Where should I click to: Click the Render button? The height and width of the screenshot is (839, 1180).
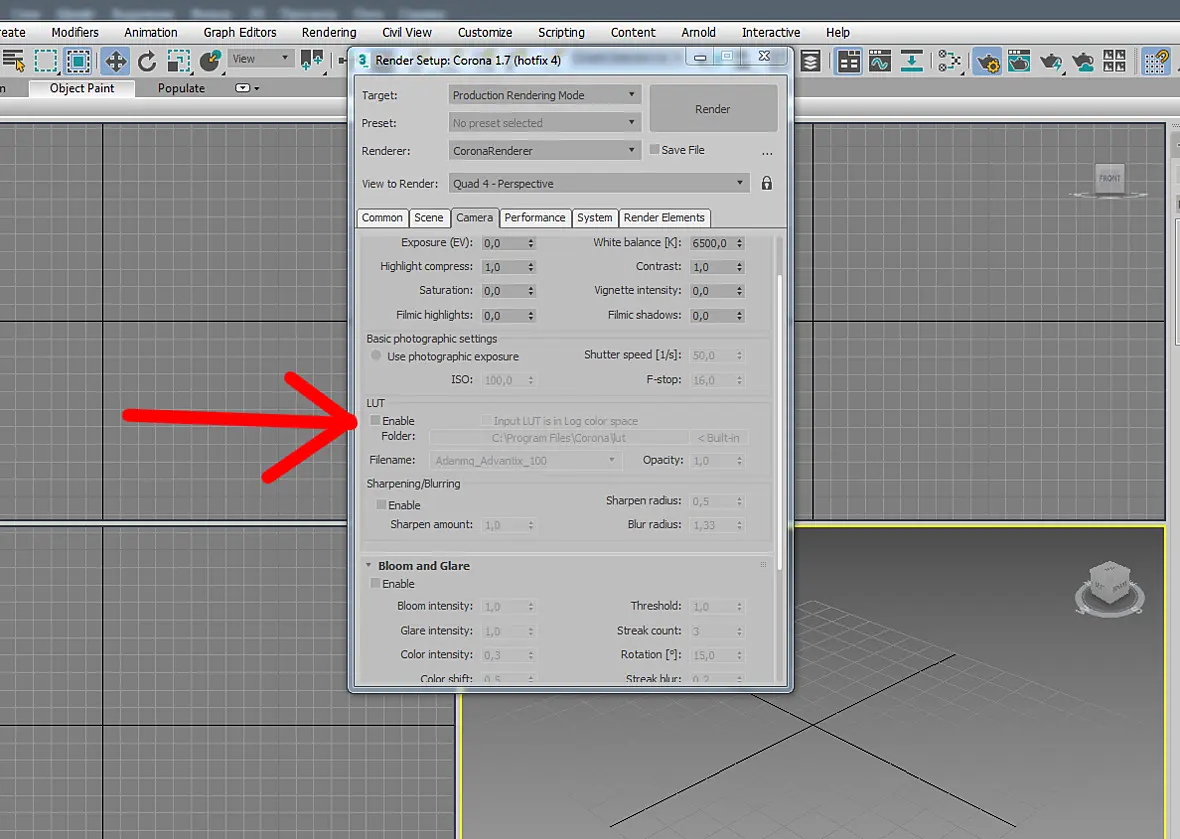pos(713,109)
